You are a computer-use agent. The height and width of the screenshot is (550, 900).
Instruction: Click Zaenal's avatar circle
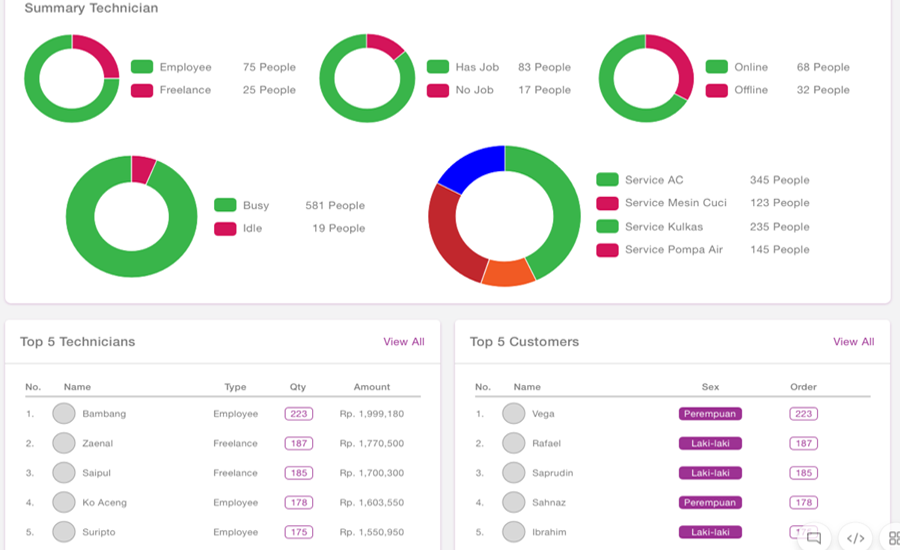pyautogui.click(x=64, y=443)
